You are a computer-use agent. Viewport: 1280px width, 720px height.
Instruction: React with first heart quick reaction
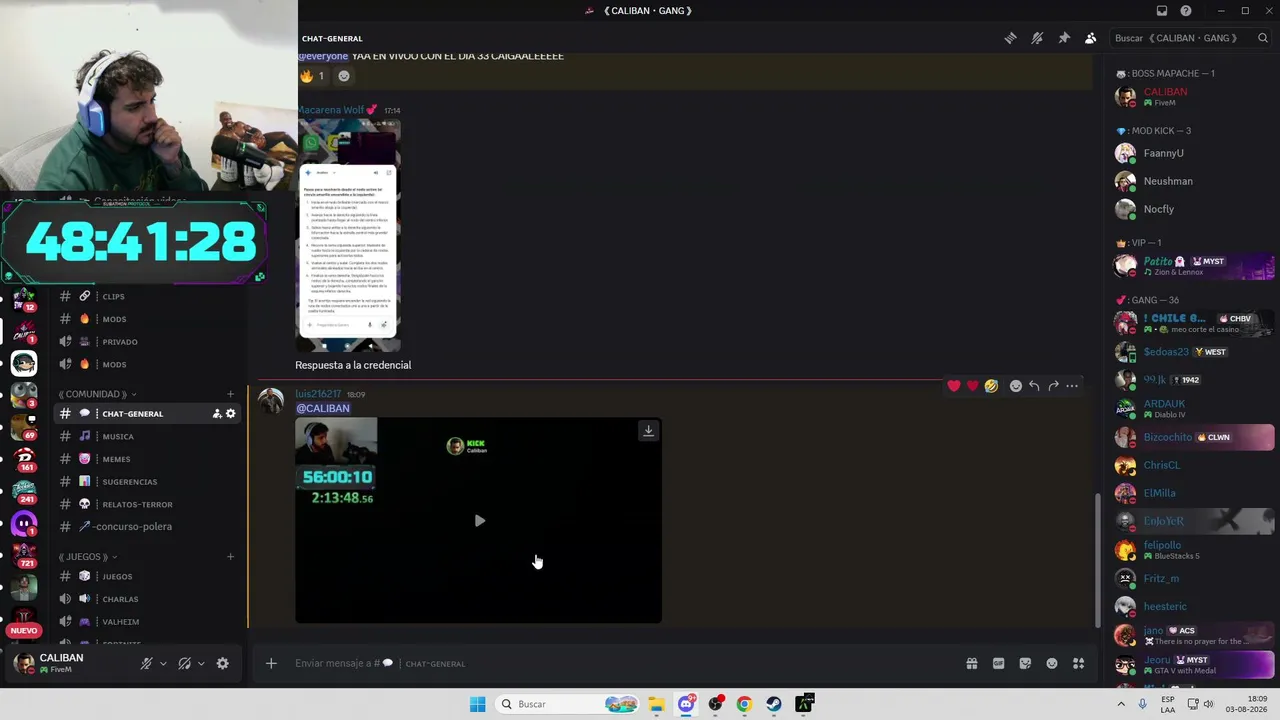click(x=954, y=386)
